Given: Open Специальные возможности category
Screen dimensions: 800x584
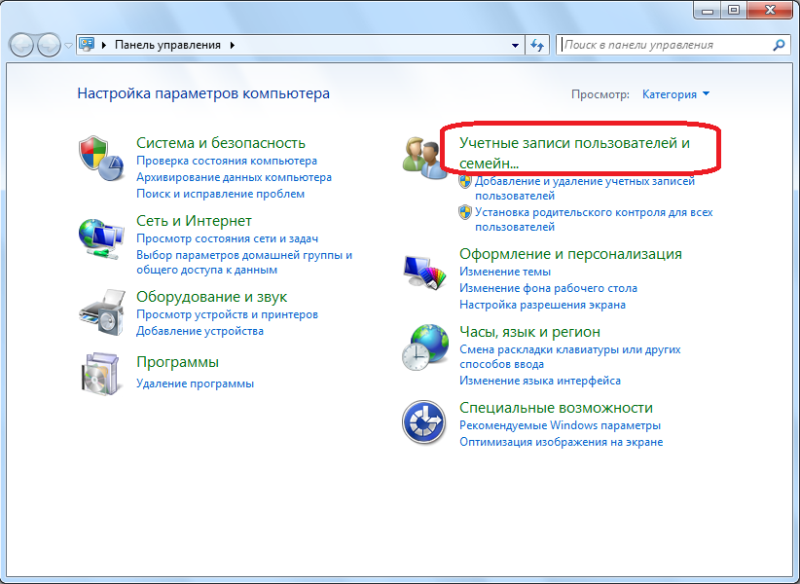Looking at the screenshot, I should pos(556,408).
